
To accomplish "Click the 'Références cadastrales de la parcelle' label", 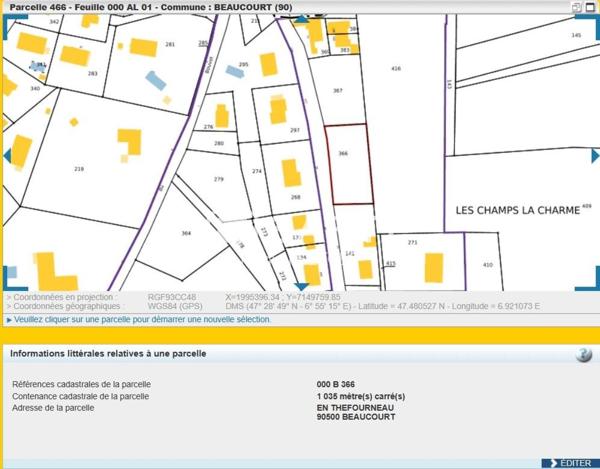I will pyautogui.click(x=82, y=384).
